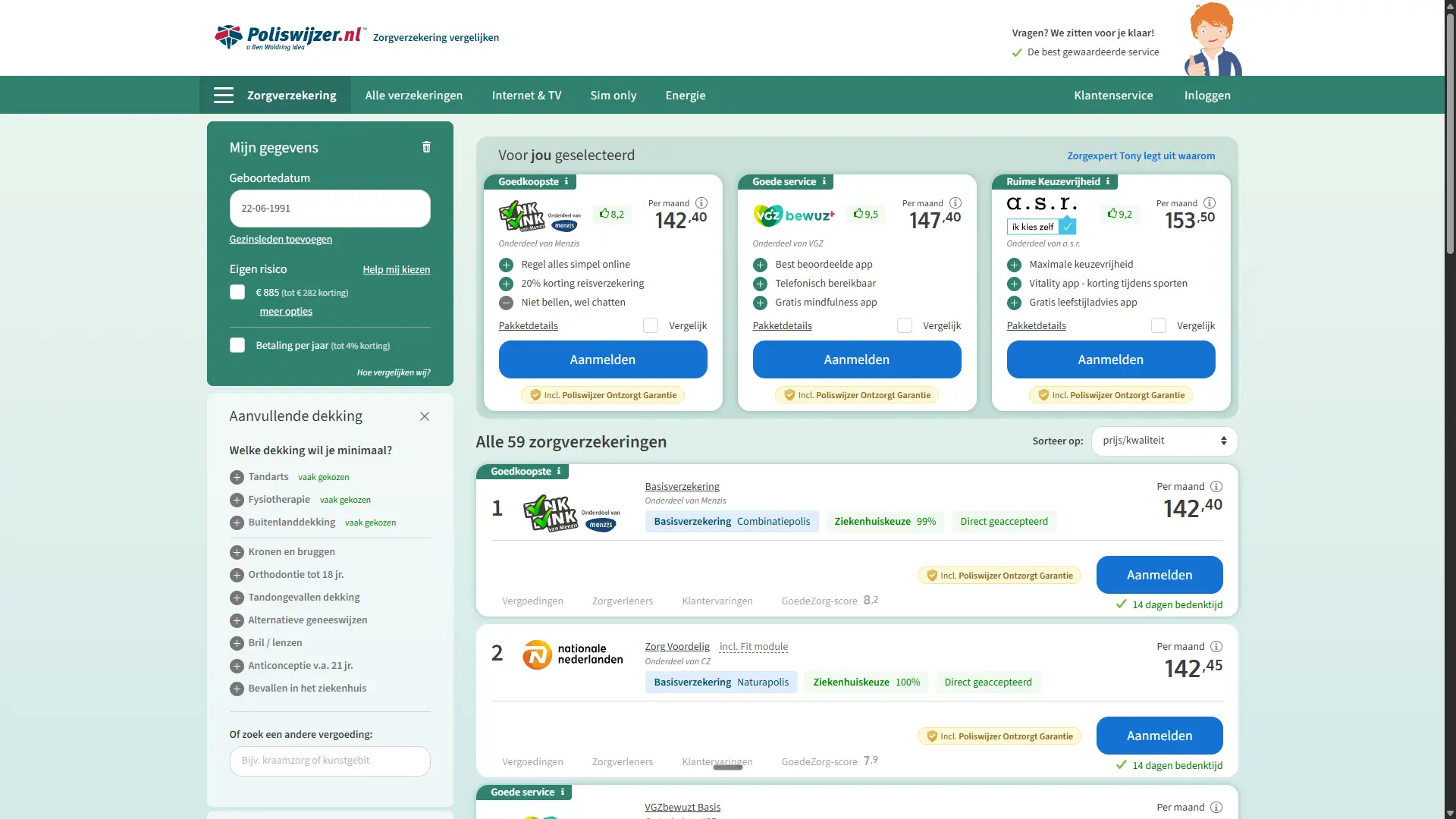This screenshot has width=1456, height=819.
Task: Expand Vergoedingen in result 1
Action: click(532, 601)
